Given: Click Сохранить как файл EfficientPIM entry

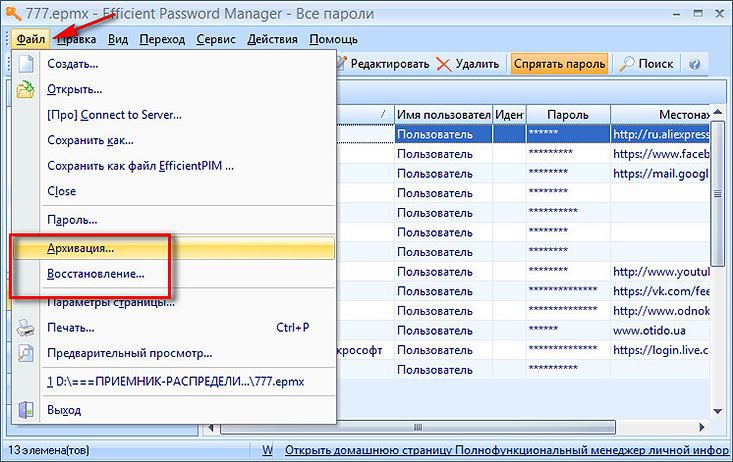Looking at the screenshot, I should (140, 166).
